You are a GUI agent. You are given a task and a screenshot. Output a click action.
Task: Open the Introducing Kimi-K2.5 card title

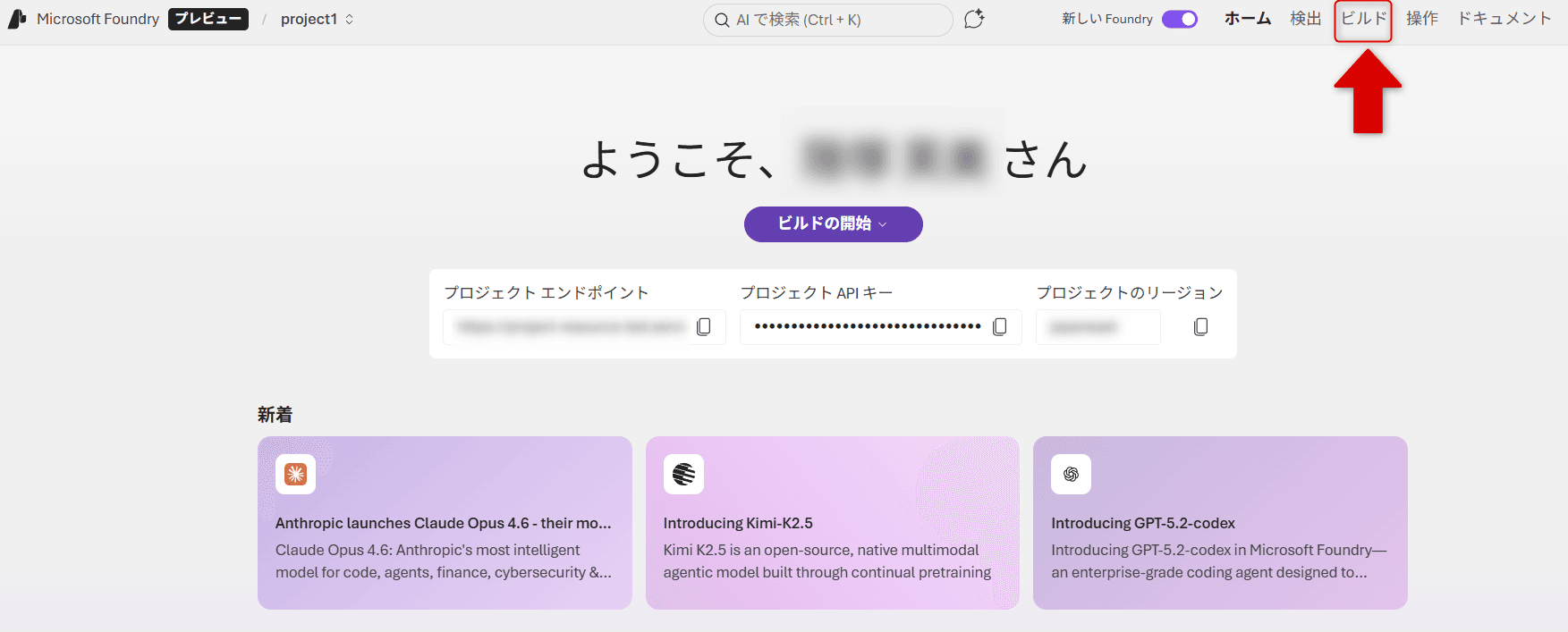coord(738,523)
